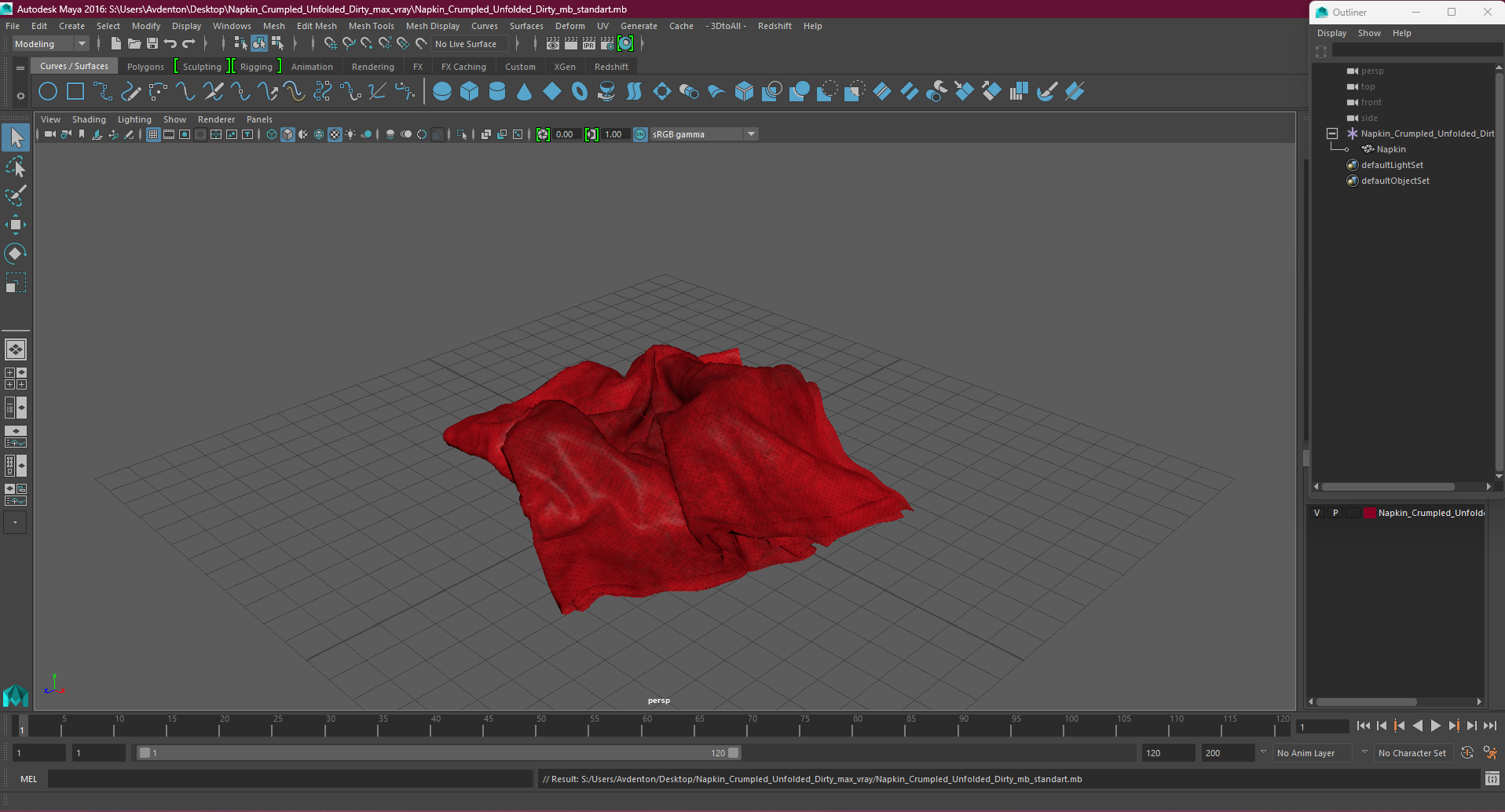
Task: Click the IPR render icon
Action: (589, 44)
